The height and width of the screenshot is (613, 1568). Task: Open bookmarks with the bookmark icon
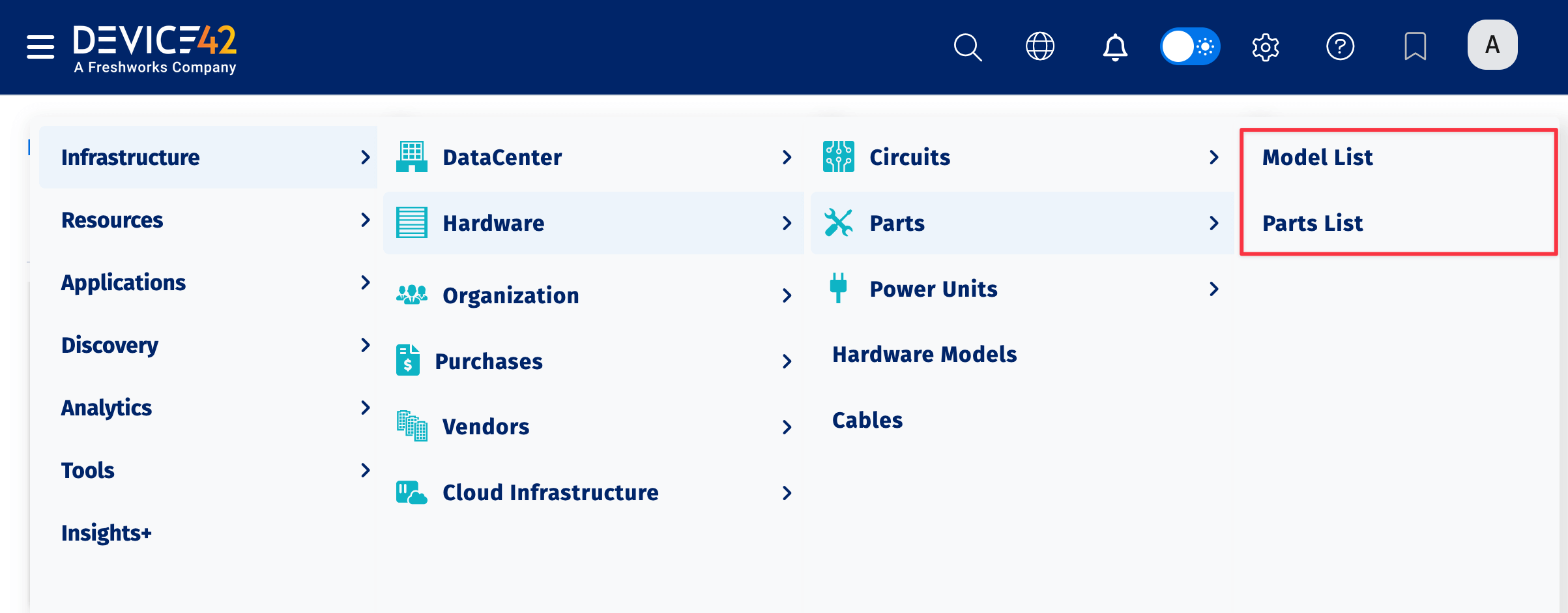point(1415,46)
